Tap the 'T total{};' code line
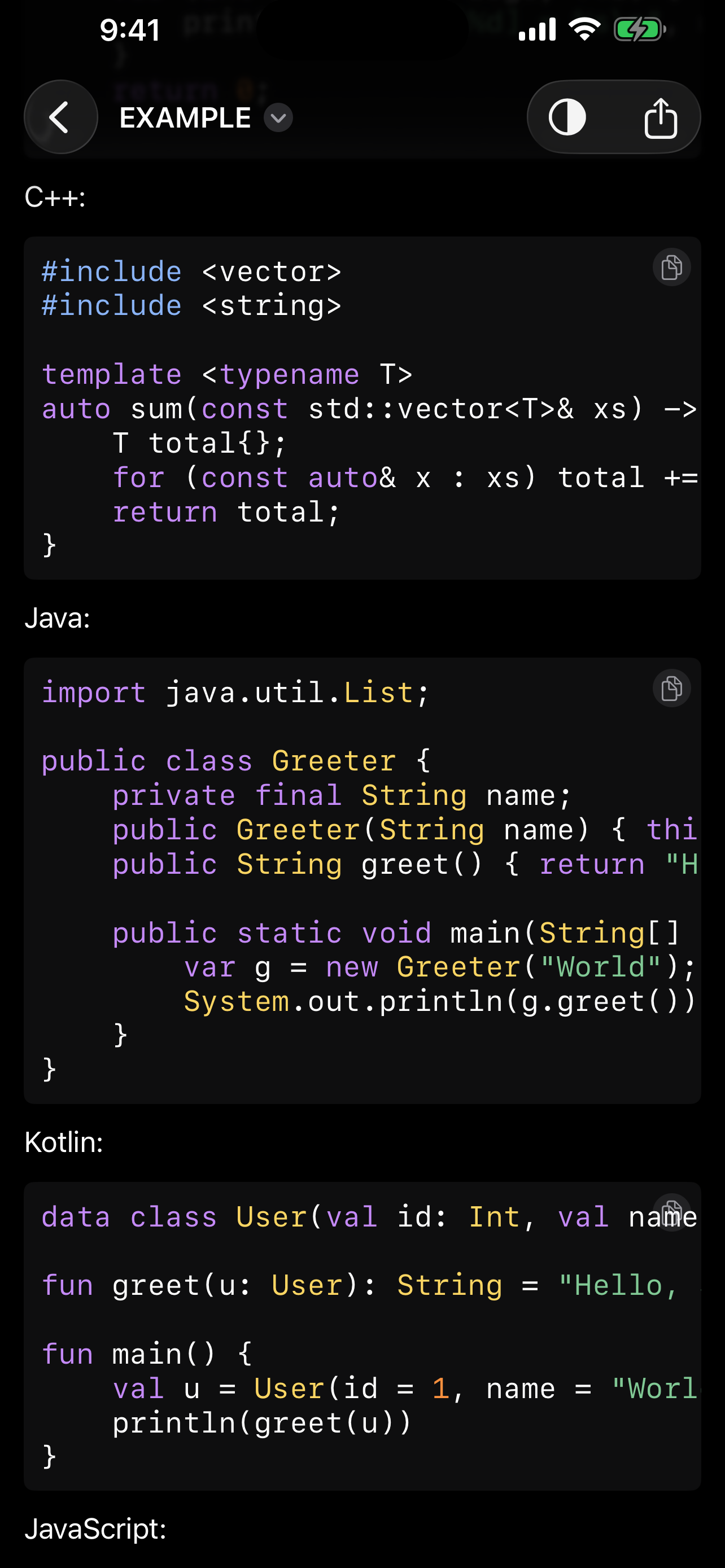The image size is (725, 1568). [x=200, y=443]
